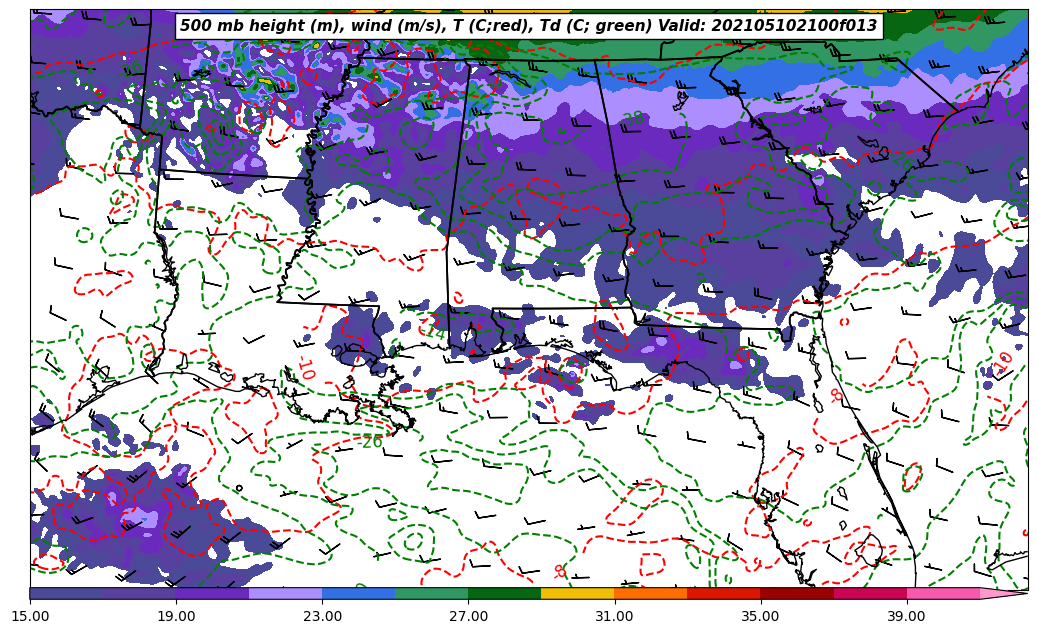Select the bright red colorbar segment

coord(723,593)
